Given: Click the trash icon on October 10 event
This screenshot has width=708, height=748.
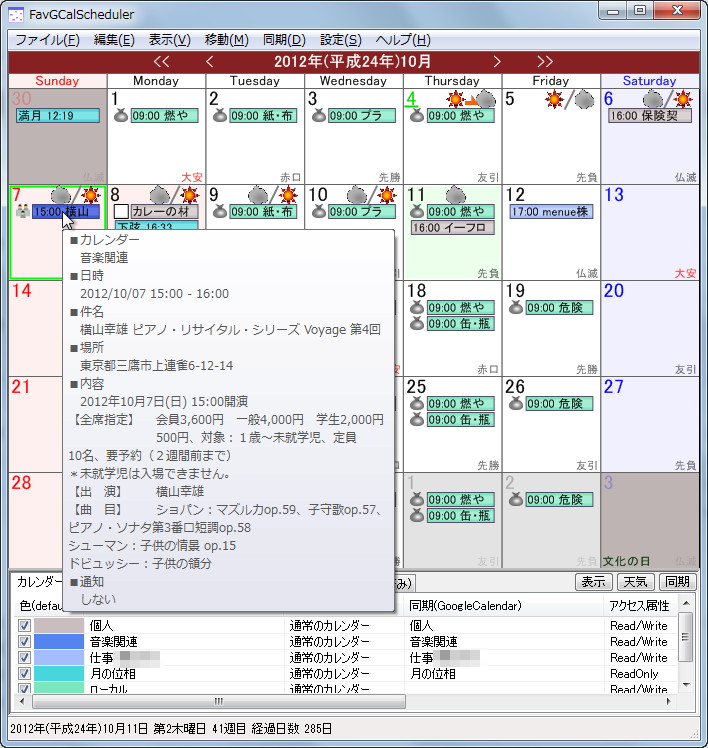Looking at the screenshot, I should (319, 211).
